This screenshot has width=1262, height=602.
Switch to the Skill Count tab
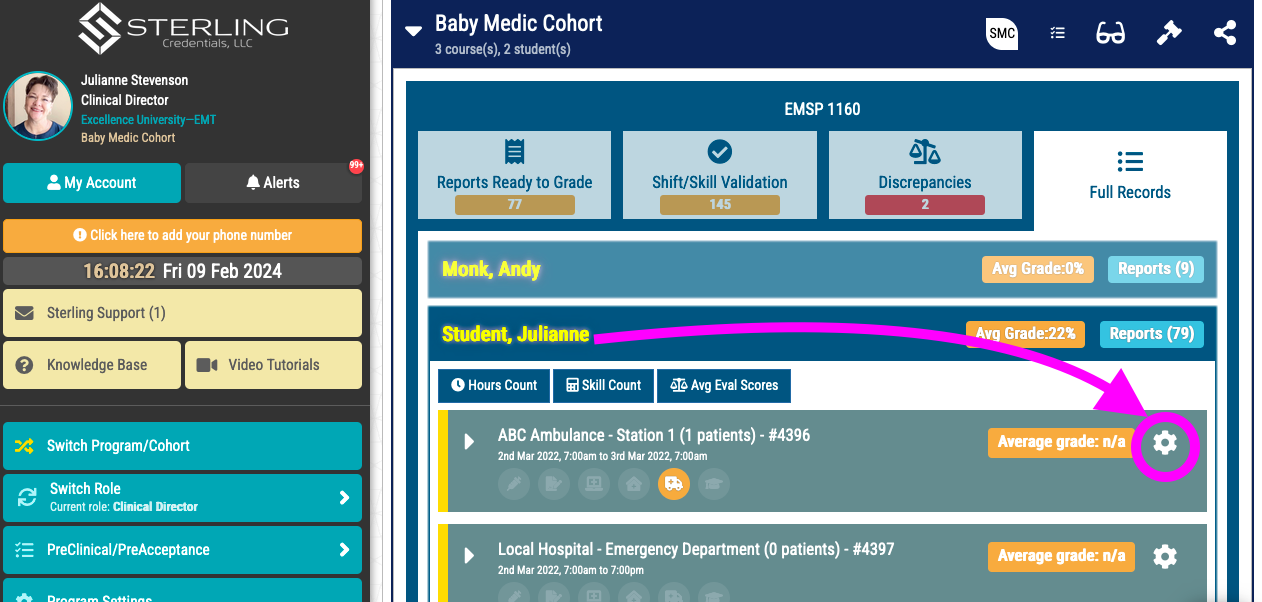coord(603,385)
